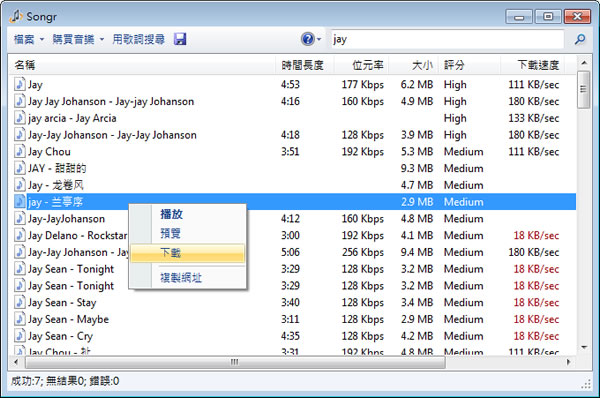This screenshot has height=398, width=600.
Task: Click the 177 Kbps bitrate cell
Action: pyautogui.click(x=362, y=85)
